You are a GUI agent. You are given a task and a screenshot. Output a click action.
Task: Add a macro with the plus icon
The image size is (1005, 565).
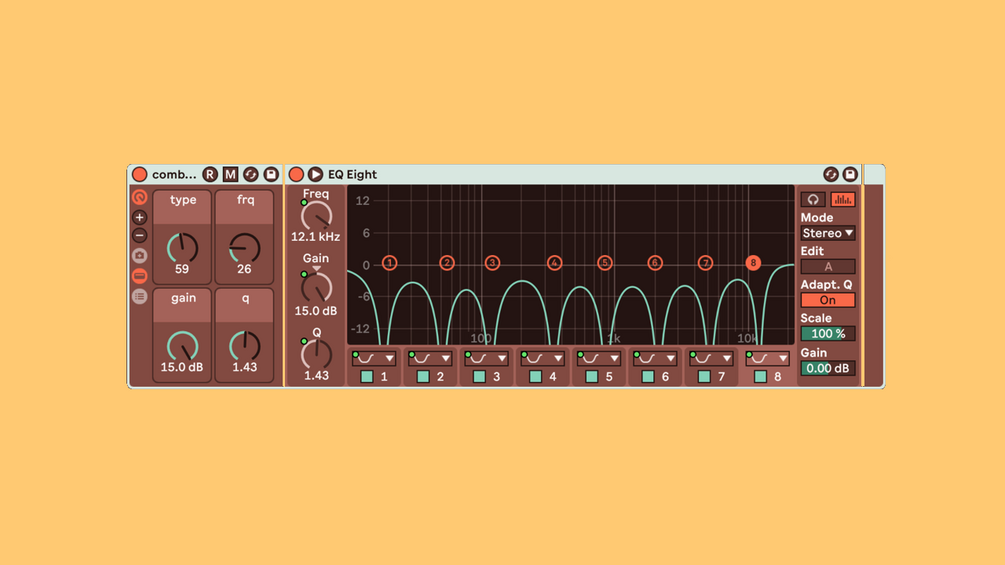coord(139,217)
